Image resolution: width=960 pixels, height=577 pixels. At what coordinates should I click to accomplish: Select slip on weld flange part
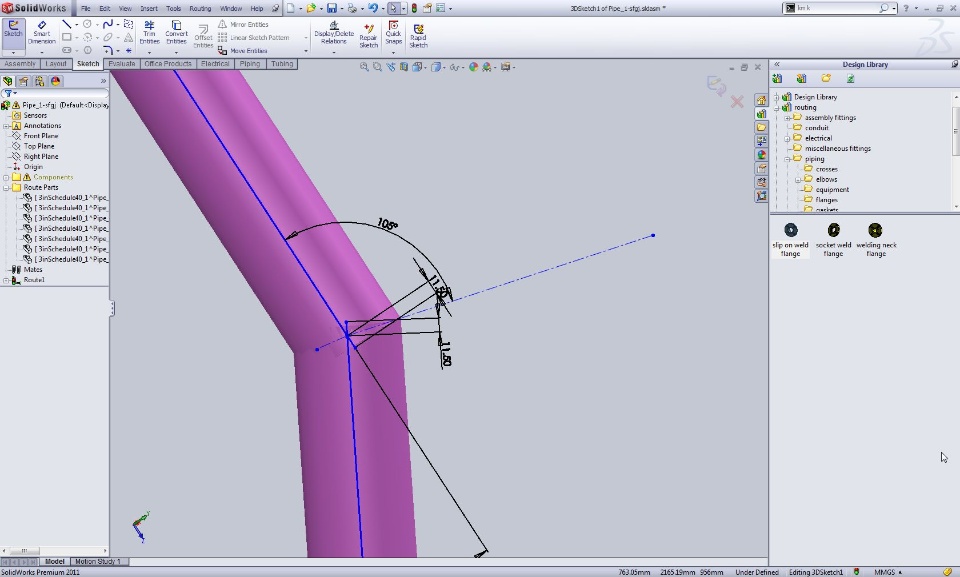pos(790,239)
